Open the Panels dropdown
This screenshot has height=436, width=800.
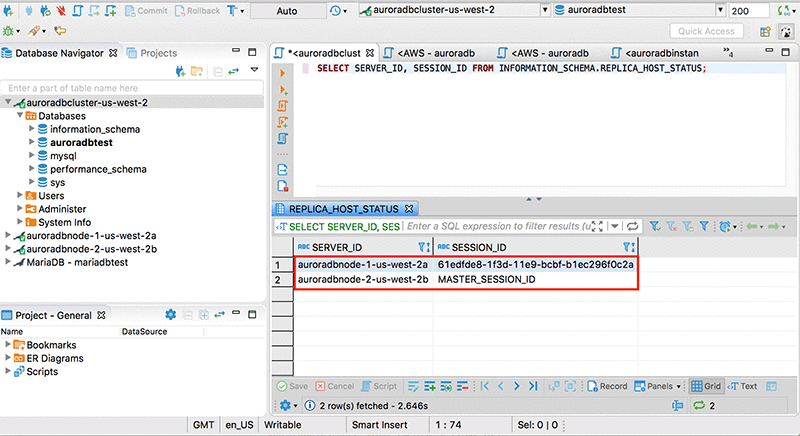657,386
